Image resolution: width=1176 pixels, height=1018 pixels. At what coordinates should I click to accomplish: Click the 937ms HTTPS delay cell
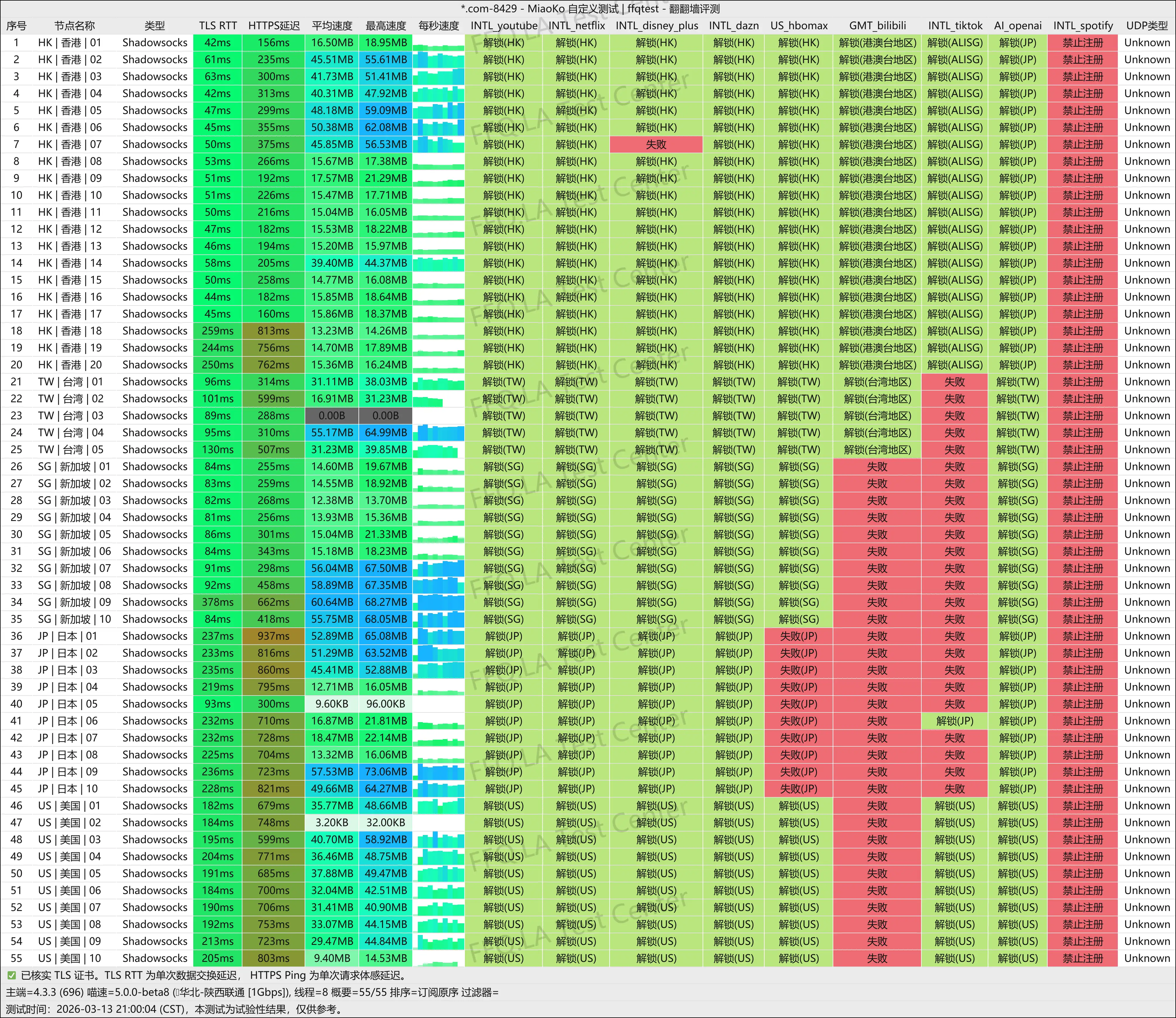(273, 636)
